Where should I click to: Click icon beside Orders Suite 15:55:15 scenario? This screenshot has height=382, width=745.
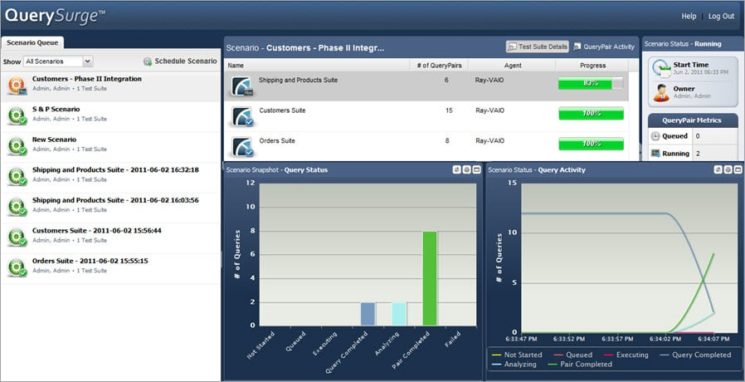point(17,268)
